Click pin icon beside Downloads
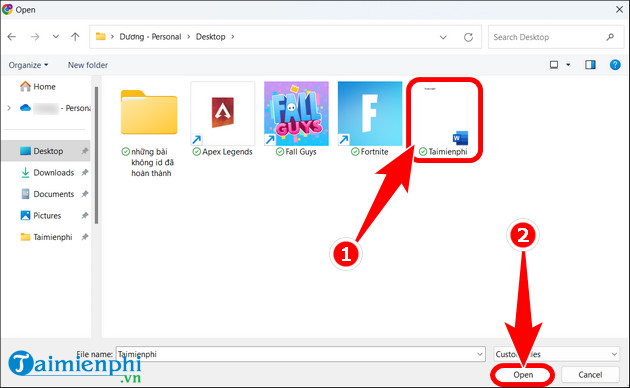This screenshot has width=630, height=388. pyautogui.click(x=84, y=173)
